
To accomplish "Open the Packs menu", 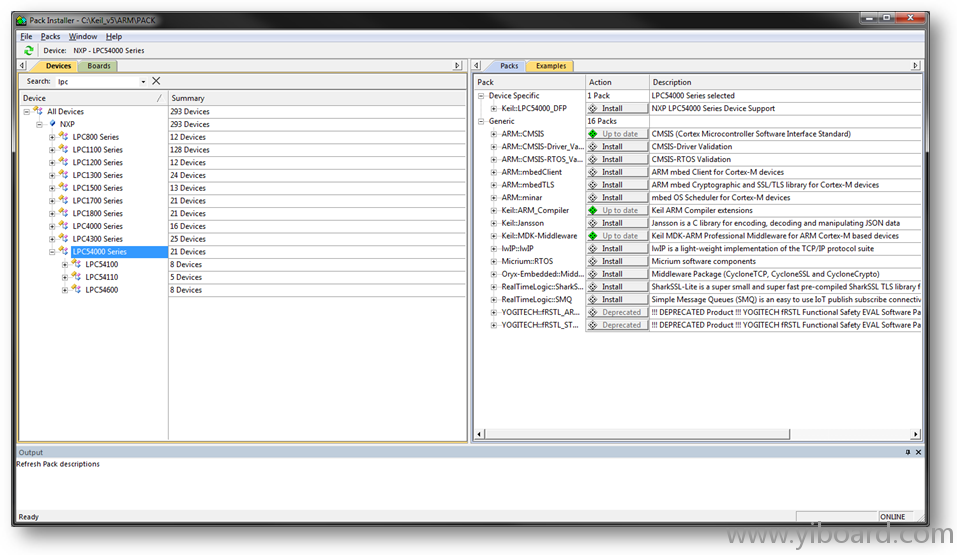I will [x=50, y=36].
